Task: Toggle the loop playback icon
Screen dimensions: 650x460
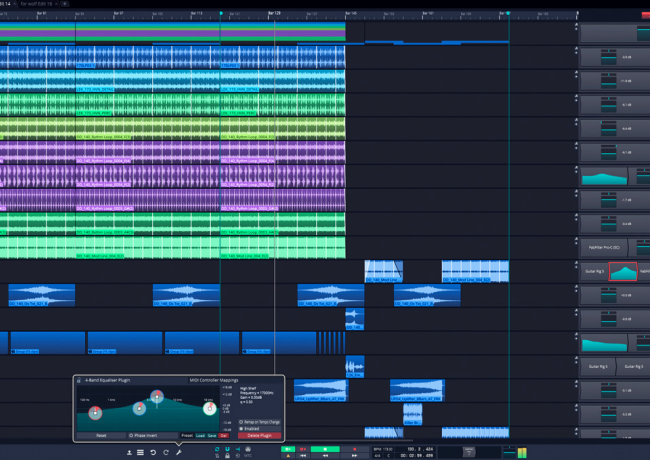Action: 217,449
